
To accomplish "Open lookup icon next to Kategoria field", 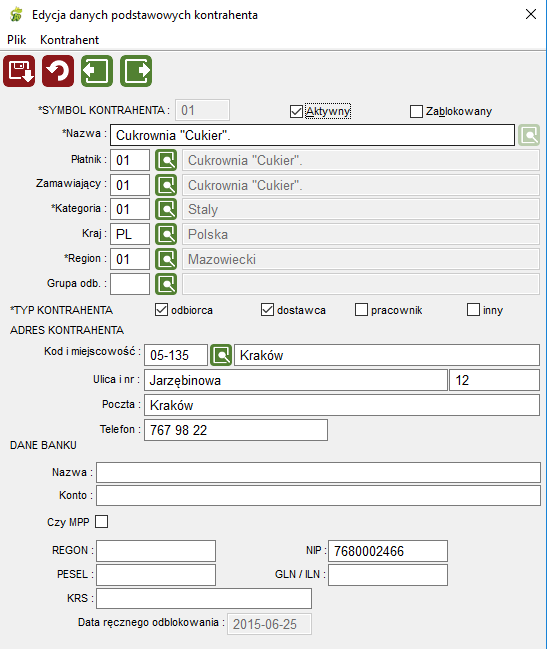I will (166, 209).
